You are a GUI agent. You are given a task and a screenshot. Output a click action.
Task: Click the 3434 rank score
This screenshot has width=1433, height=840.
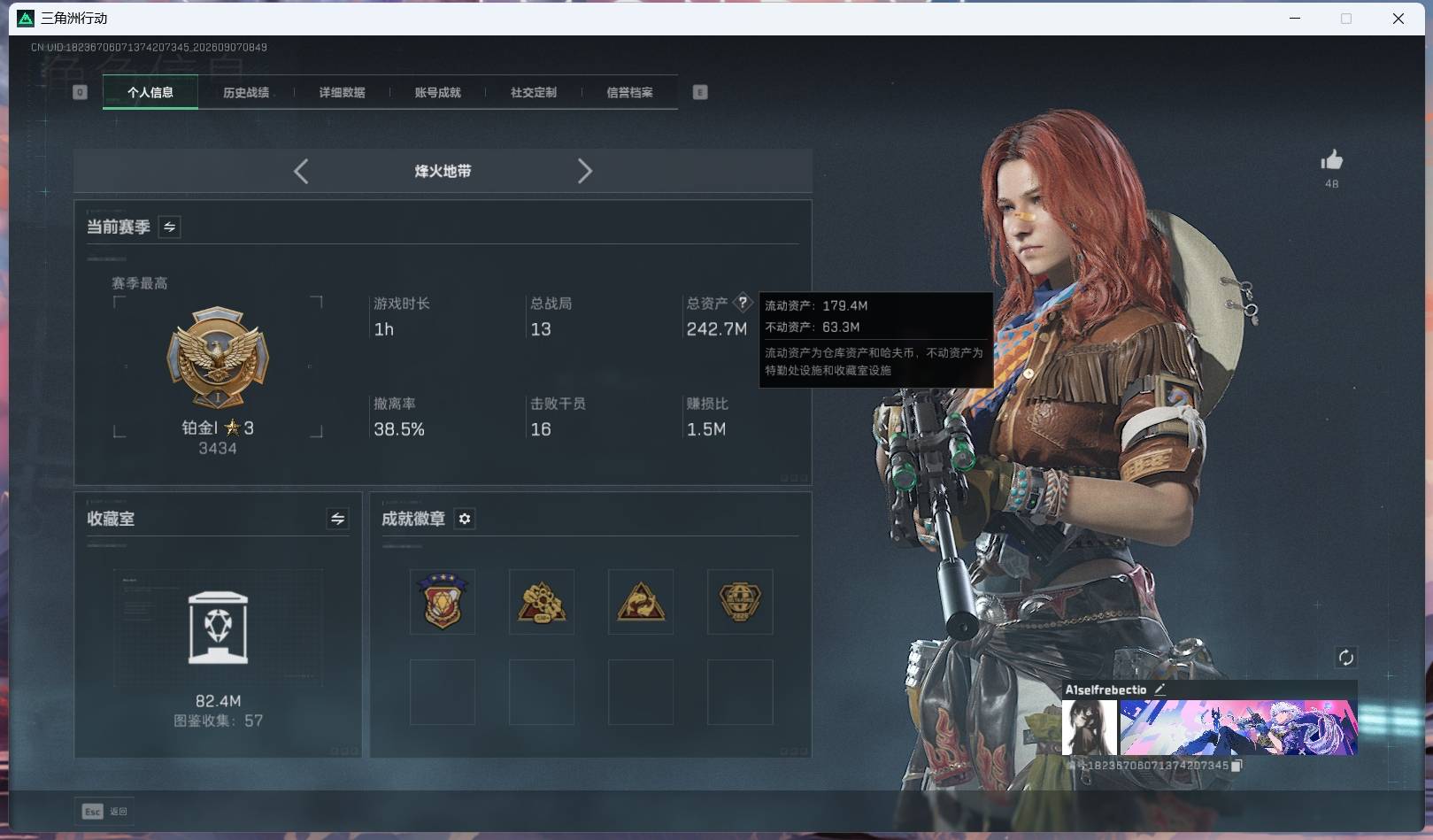[218, 449]
